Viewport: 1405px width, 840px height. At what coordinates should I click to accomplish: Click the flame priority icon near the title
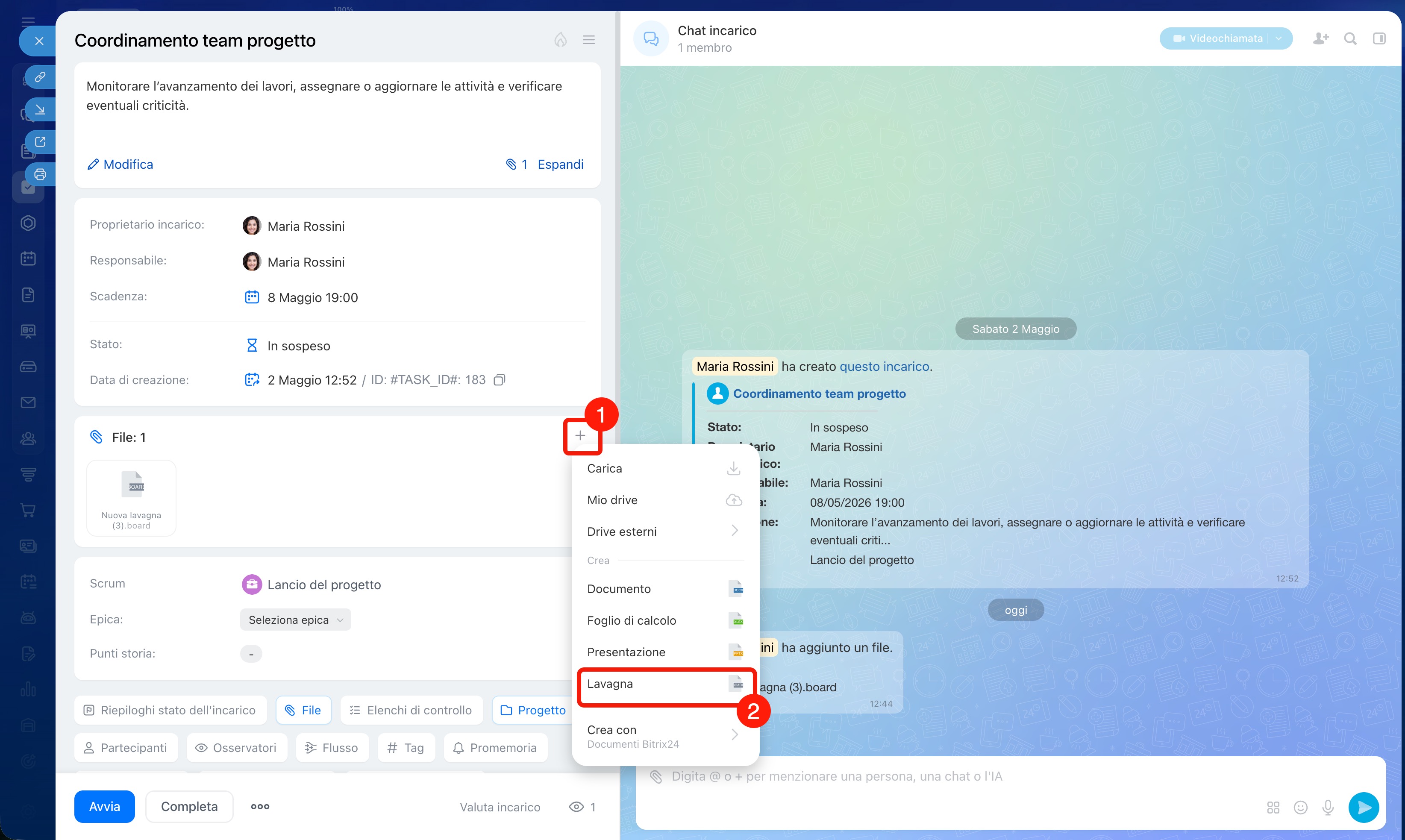tap(560, 40)
